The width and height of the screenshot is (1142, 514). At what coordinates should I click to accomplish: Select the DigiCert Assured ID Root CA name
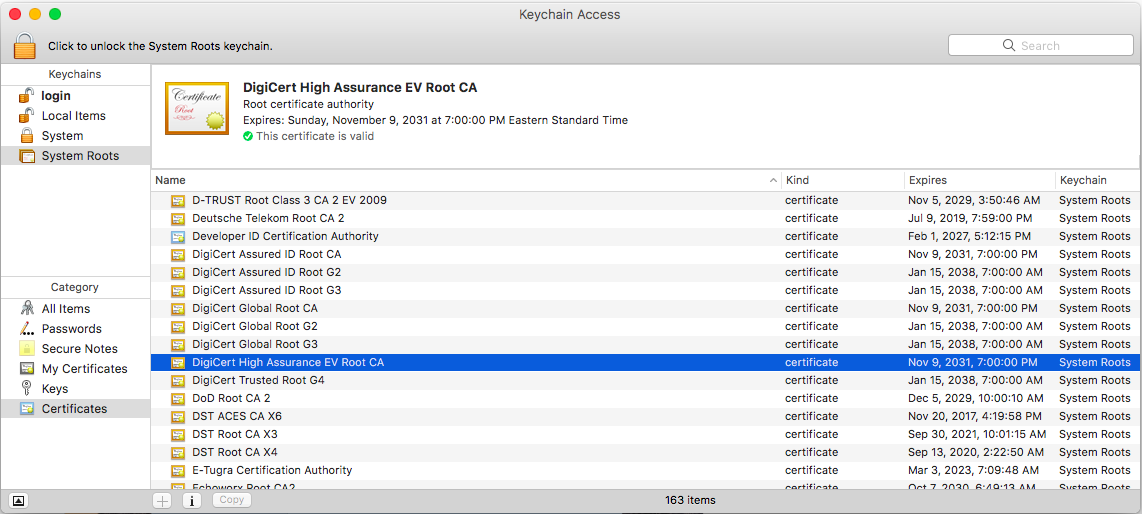point(267,255)
